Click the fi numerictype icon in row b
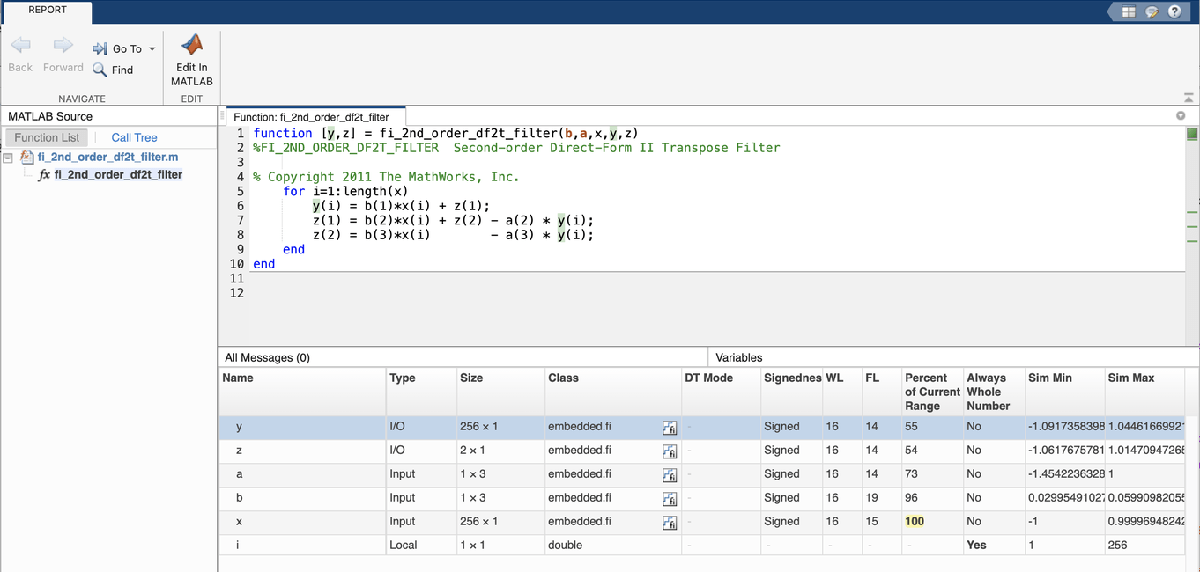 click(x=669, y=498)
